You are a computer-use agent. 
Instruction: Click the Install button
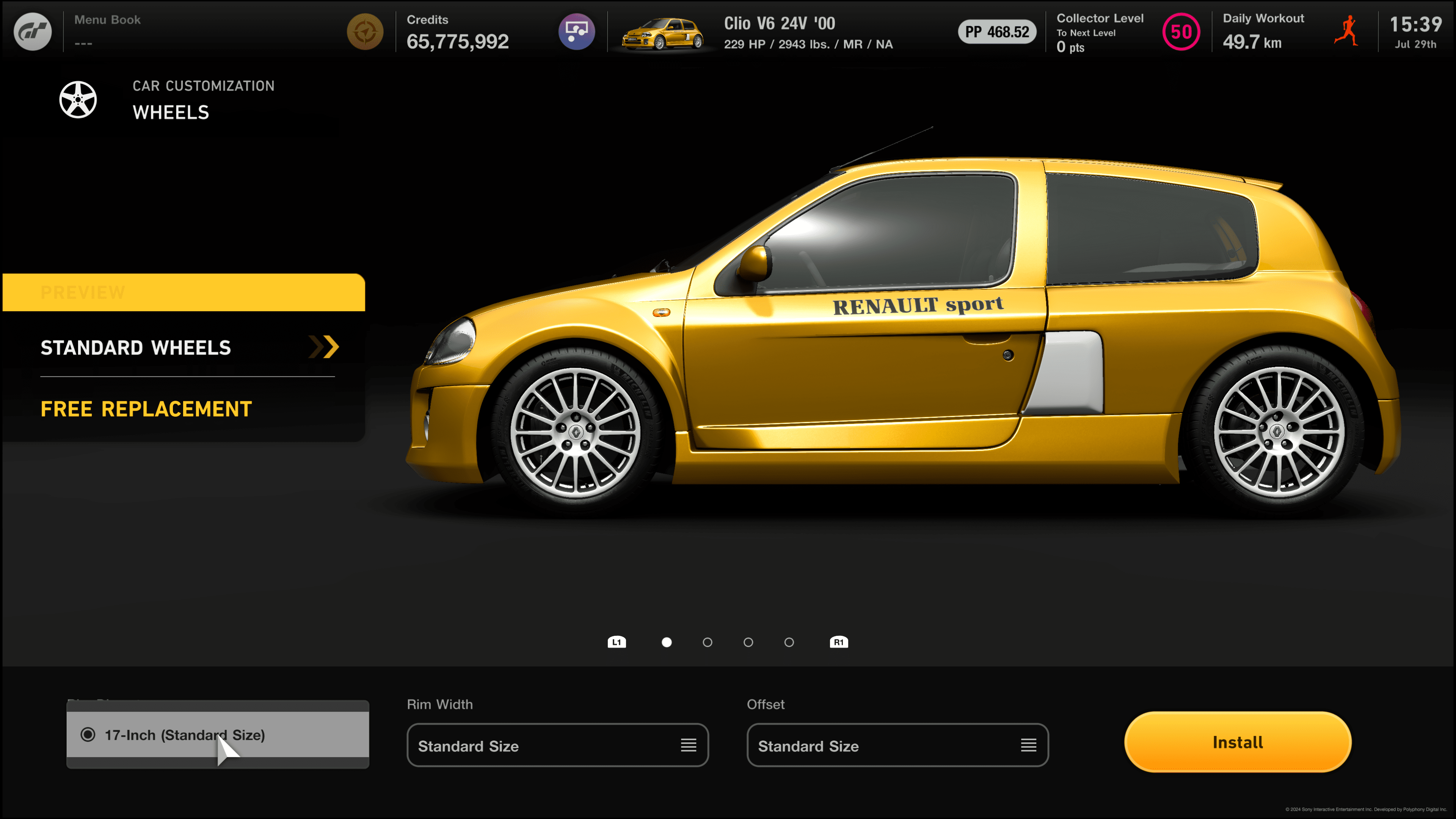click(x=1238, y=742)
